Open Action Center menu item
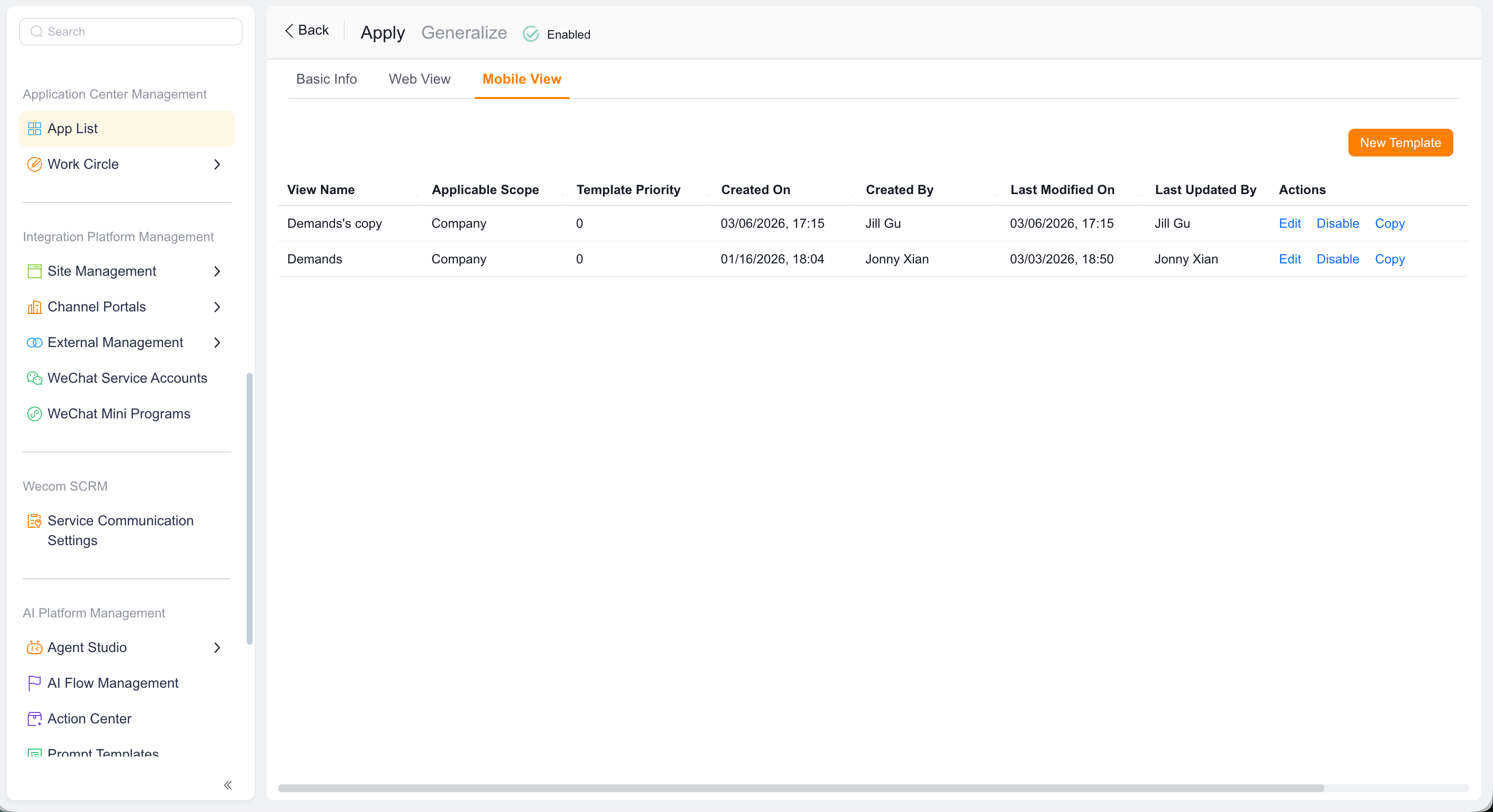 pos(127,719)
